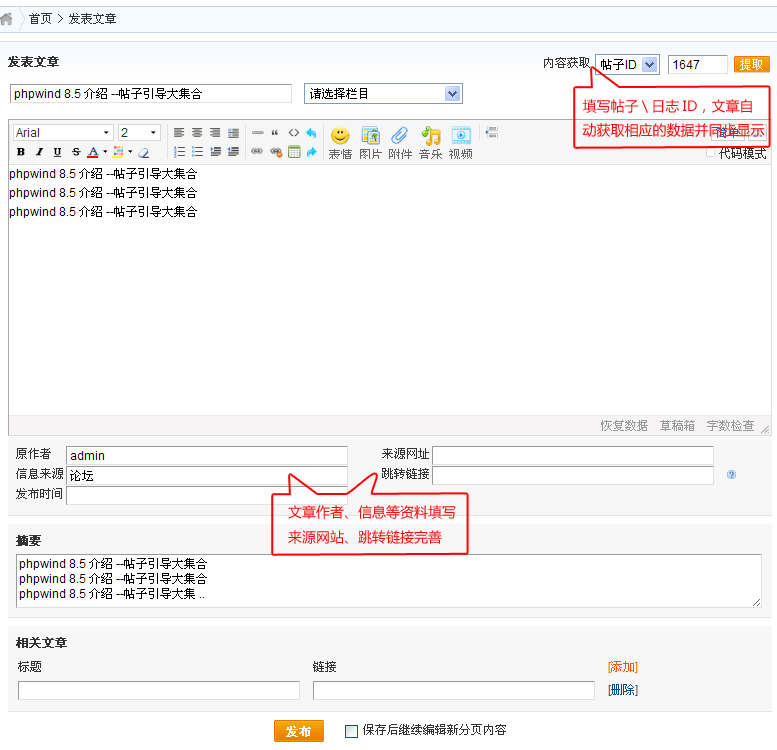Click the 添加 link for related articles

click(x=623, y=667)
